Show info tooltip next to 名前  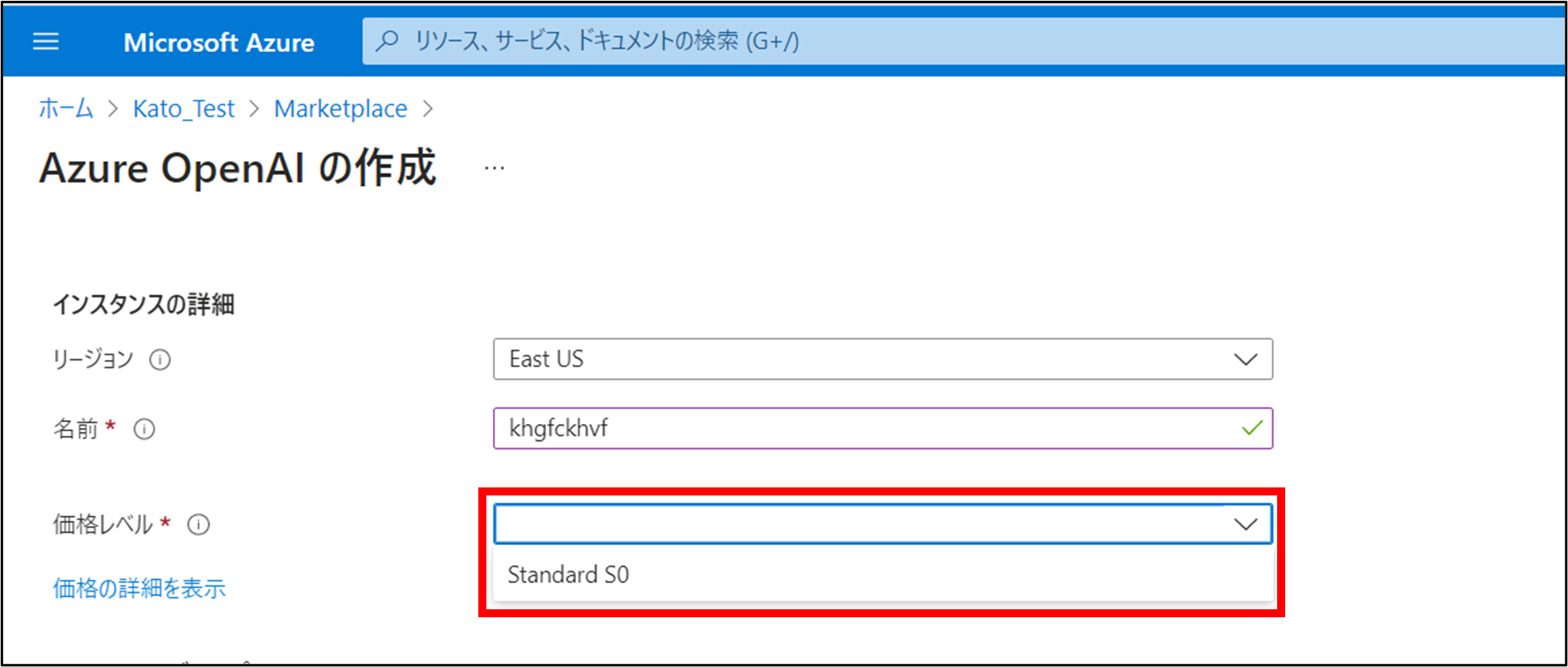click(x=144, y=430)
